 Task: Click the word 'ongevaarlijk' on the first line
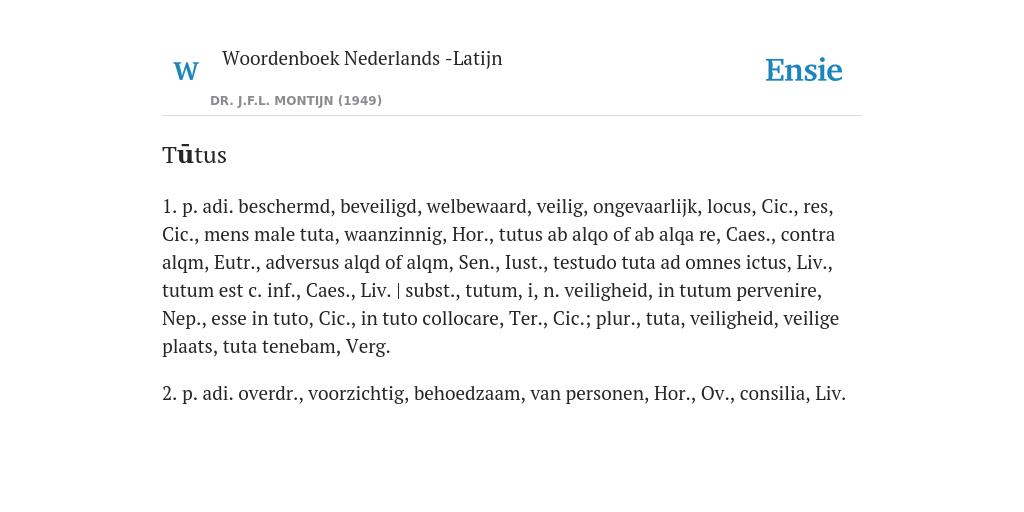click(x=647, y=206)
